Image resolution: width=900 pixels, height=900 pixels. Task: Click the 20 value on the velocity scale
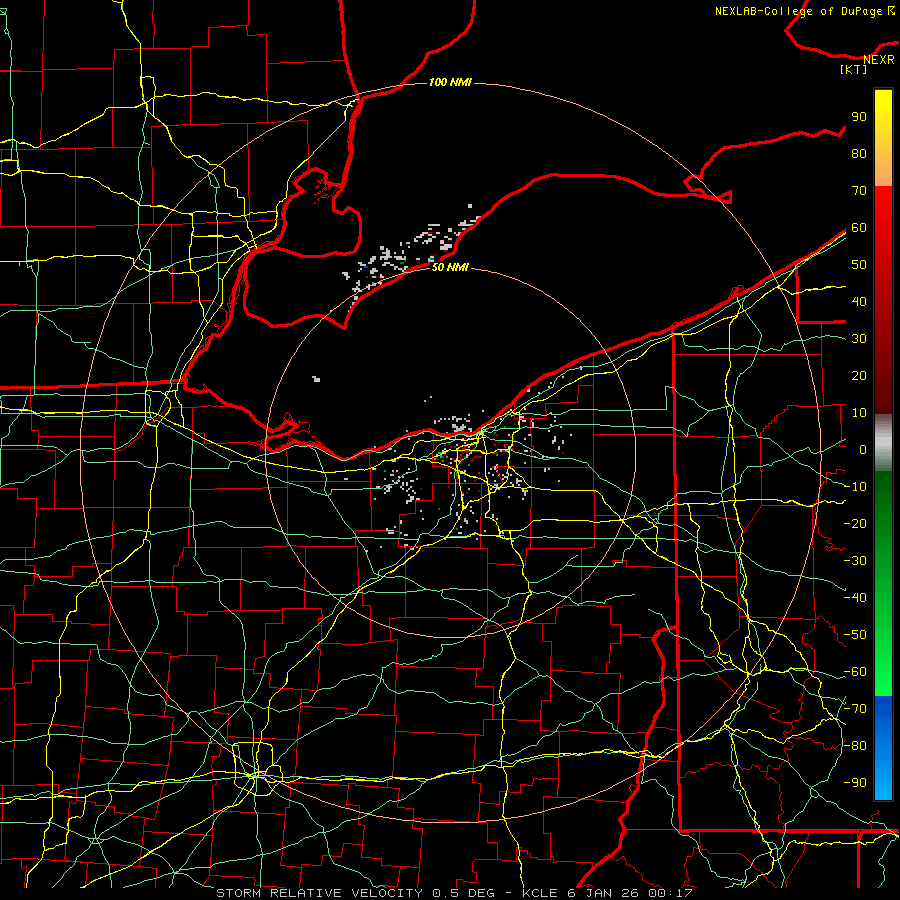tap(859, 375)
